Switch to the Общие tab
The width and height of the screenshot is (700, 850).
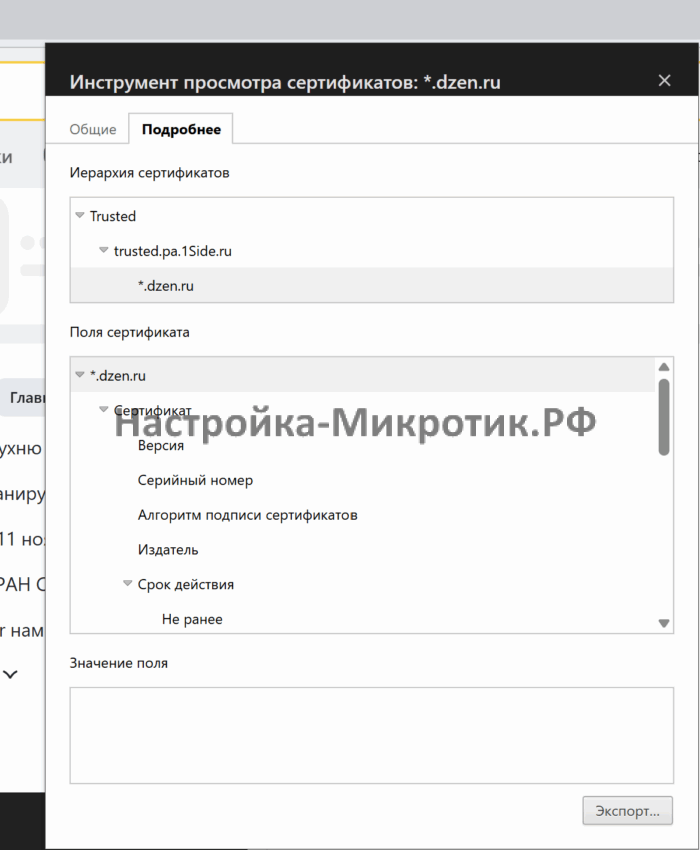click(93, 130)
